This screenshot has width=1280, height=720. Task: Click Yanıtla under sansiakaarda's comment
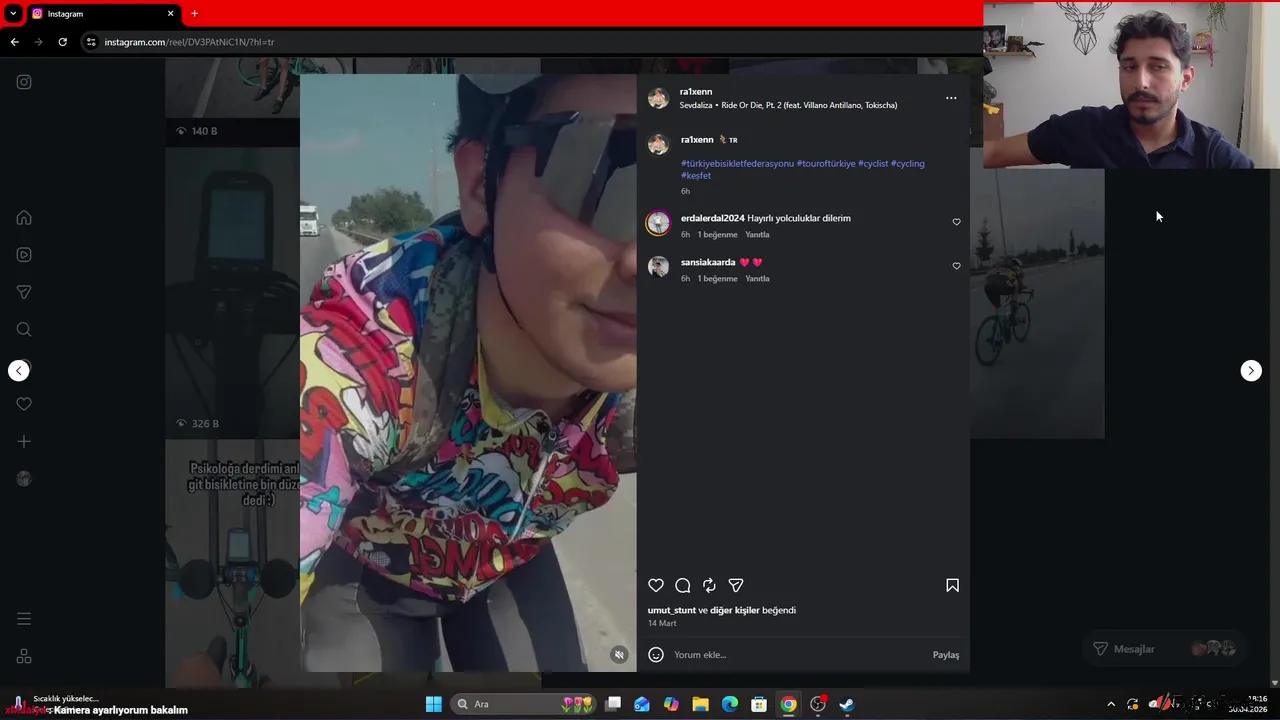pos(757,279)
